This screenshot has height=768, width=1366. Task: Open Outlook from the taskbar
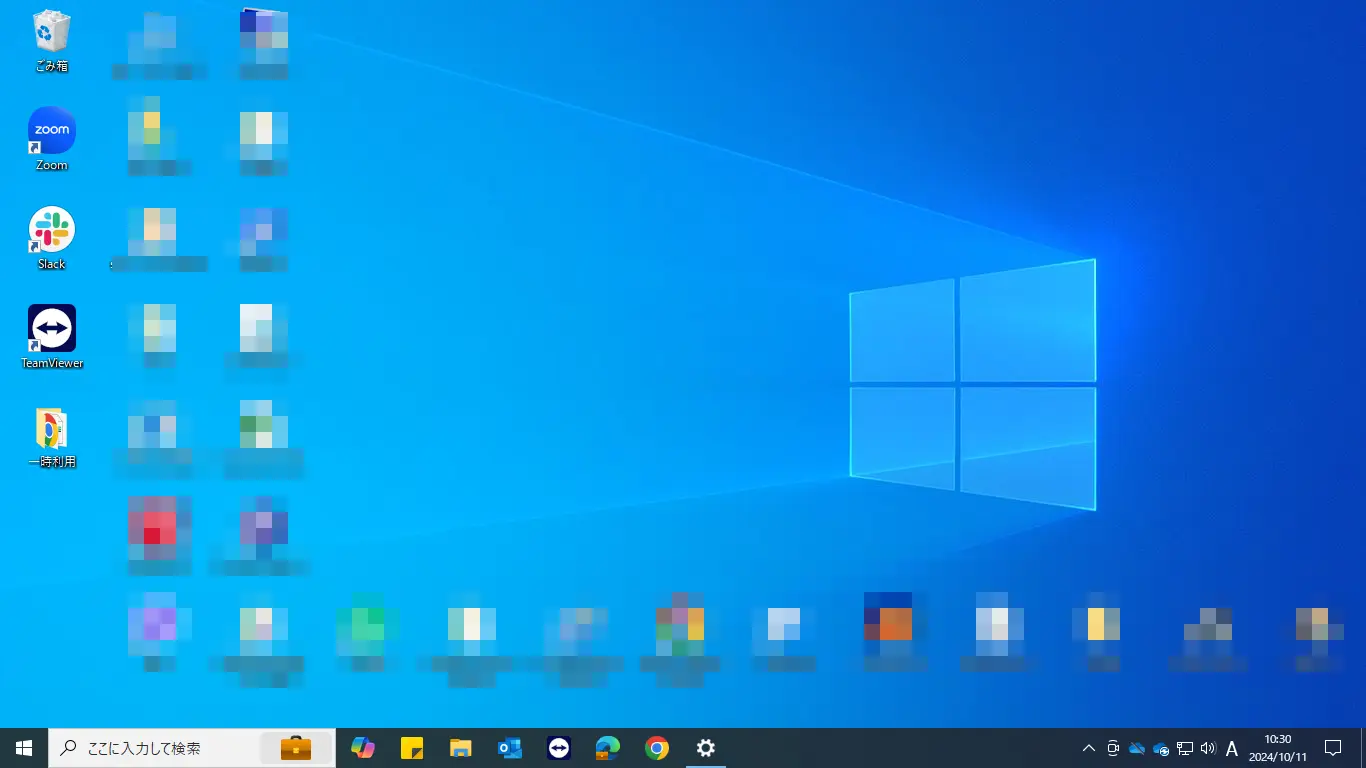(510, 748)
